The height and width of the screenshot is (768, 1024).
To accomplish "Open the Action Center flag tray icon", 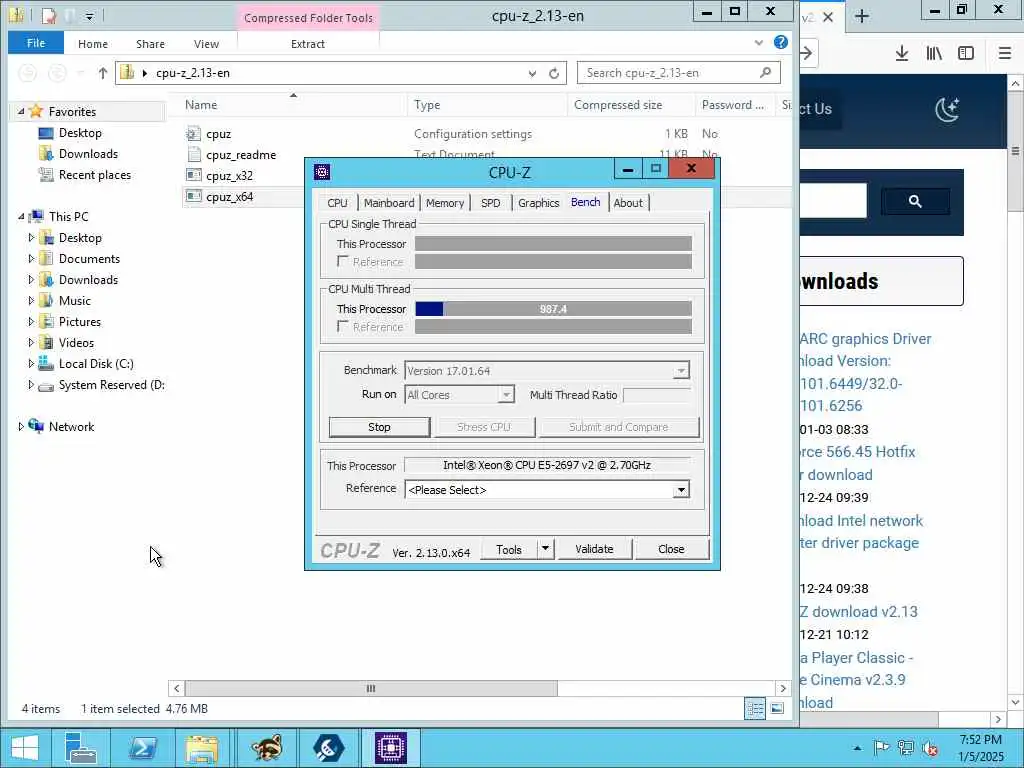I will coord(882,748).
